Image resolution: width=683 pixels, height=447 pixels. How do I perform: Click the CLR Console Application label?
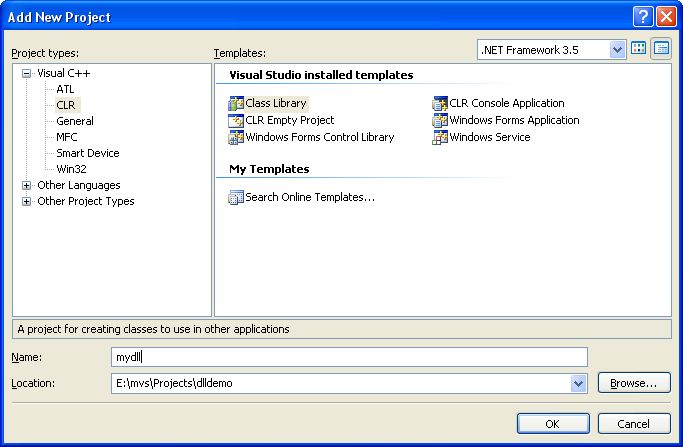[507, 103]
